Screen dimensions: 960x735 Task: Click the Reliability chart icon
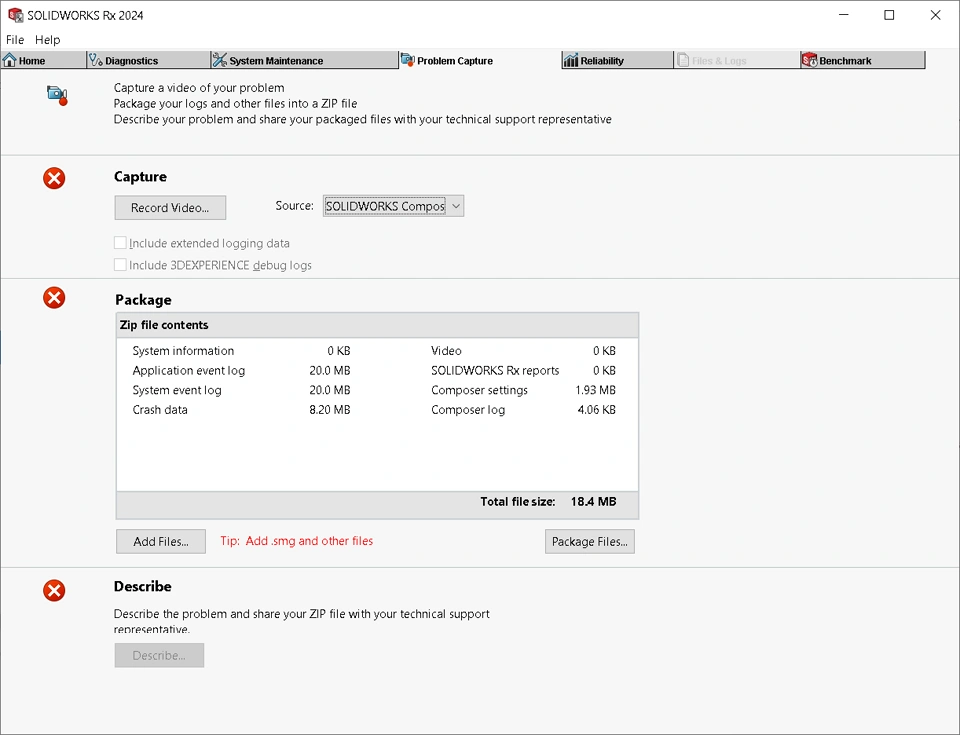pos(571,60)
